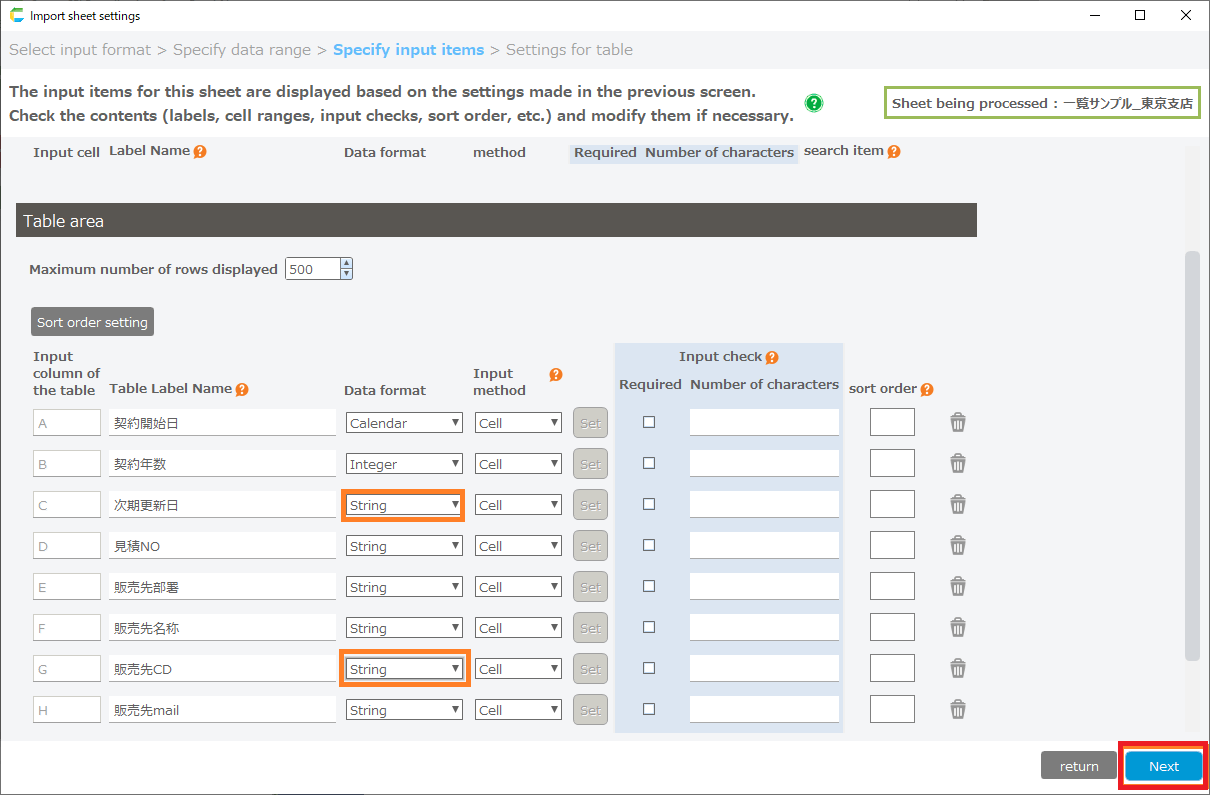Enable Required checkbox for 見積NO row
Image resolution: width=1210 pixels, height=795 pixels.
pos(649,545)
